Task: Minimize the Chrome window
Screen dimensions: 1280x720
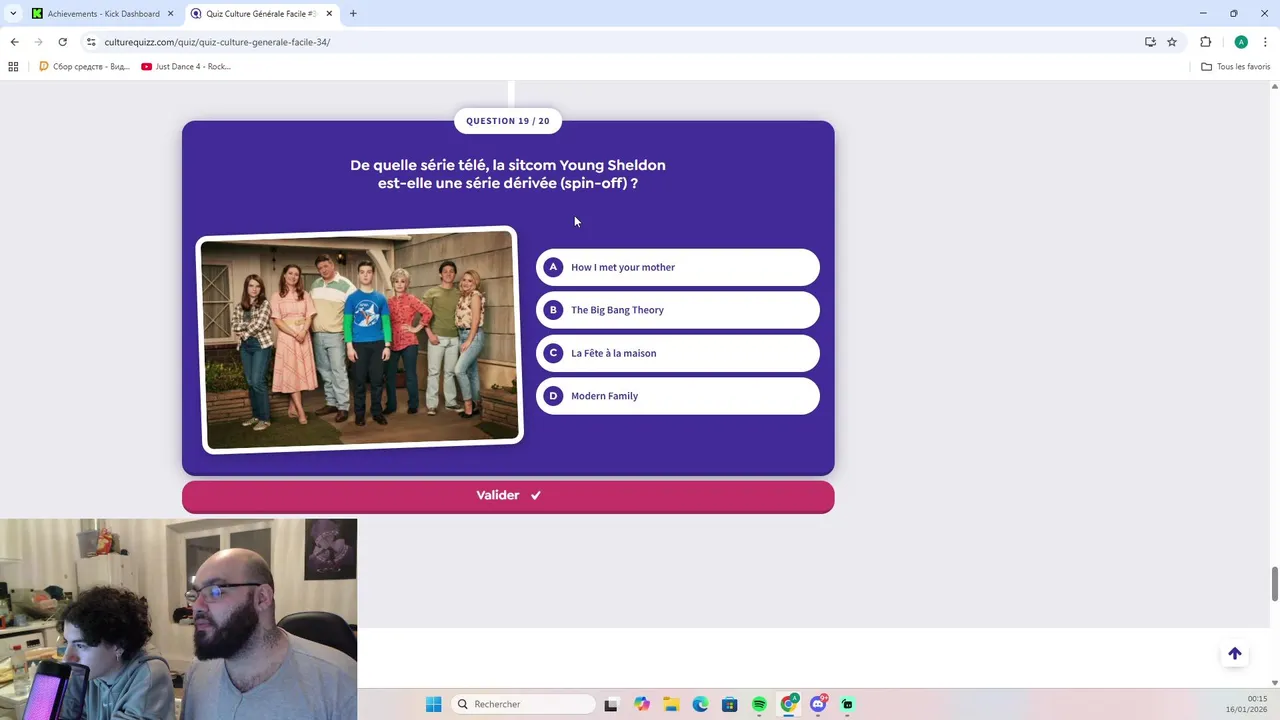Action: (1203, 13)
